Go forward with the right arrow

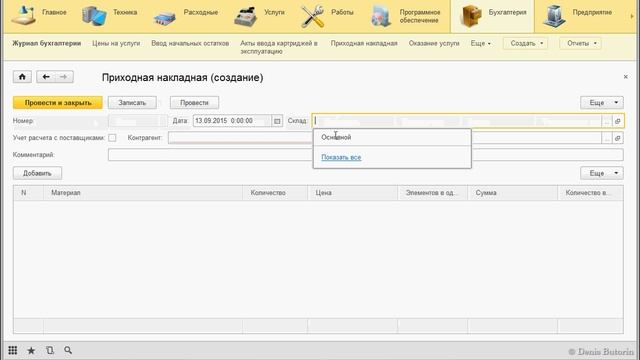(64, 77)
